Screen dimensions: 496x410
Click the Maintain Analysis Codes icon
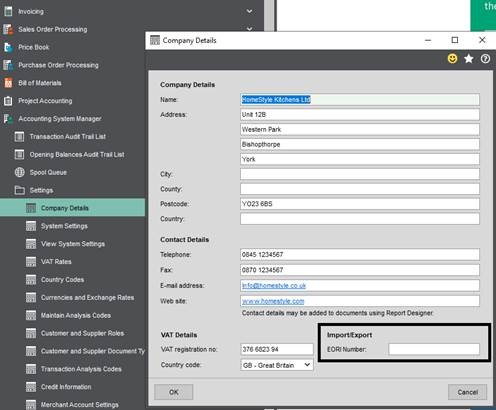coord(31,315)
